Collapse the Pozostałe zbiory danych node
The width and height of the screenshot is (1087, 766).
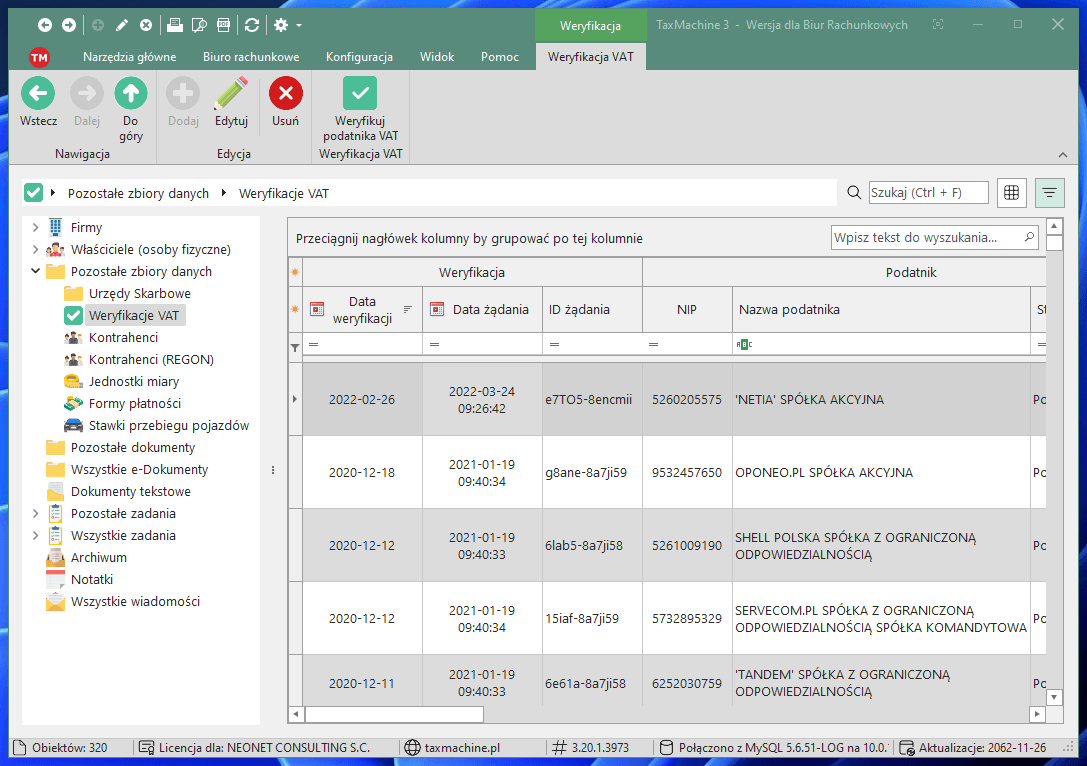36,272
